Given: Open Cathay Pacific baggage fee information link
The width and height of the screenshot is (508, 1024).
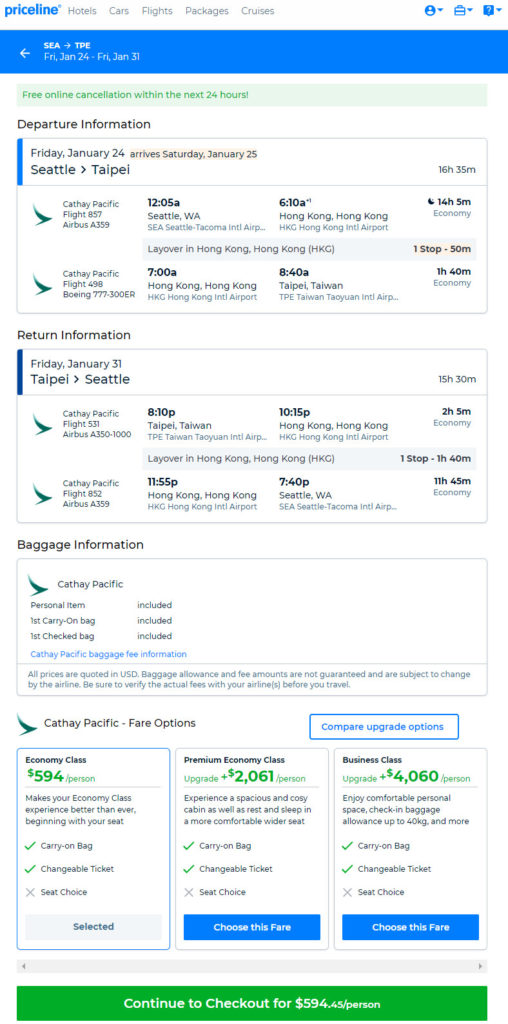Looking at the screenshot, I should point(108,654).
